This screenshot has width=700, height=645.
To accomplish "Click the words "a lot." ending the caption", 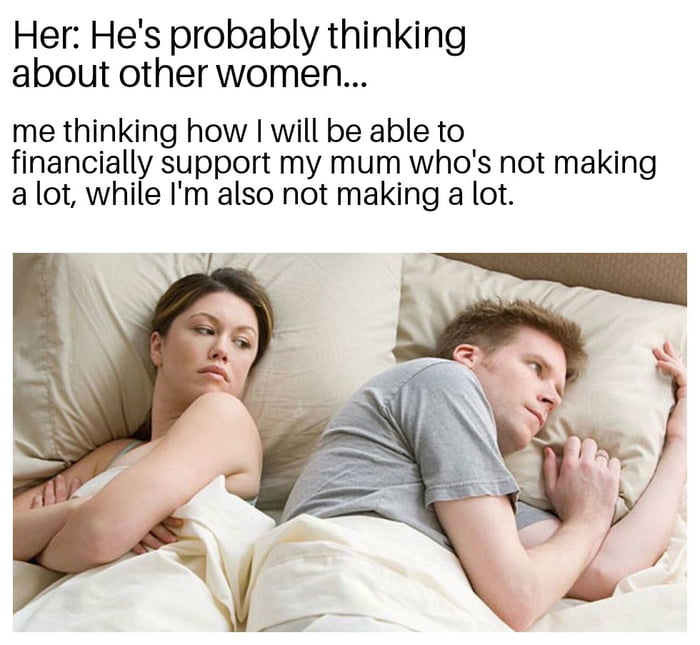I will 479,195.
